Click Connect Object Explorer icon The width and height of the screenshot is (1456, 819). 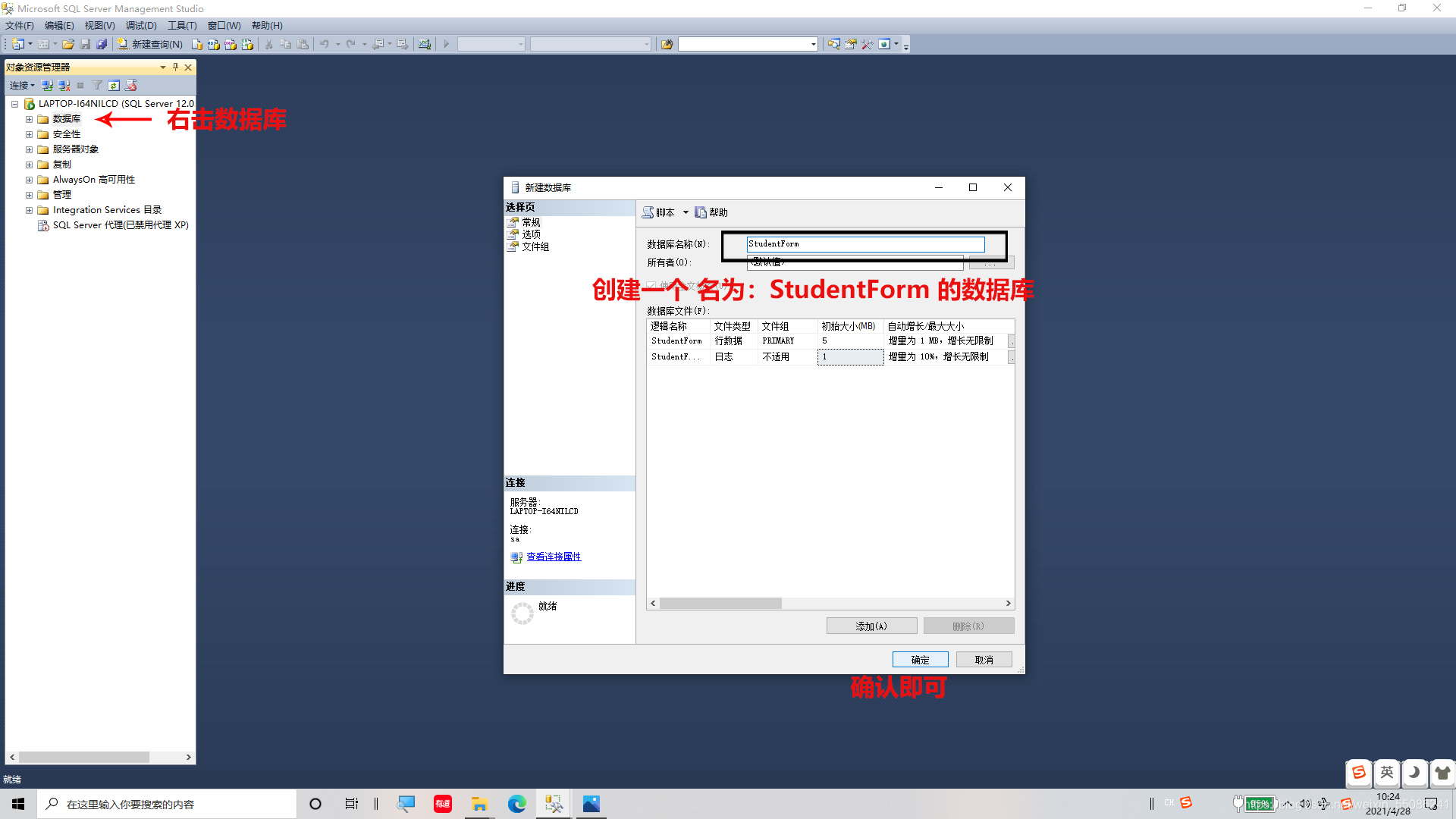(x=47, y=86)
